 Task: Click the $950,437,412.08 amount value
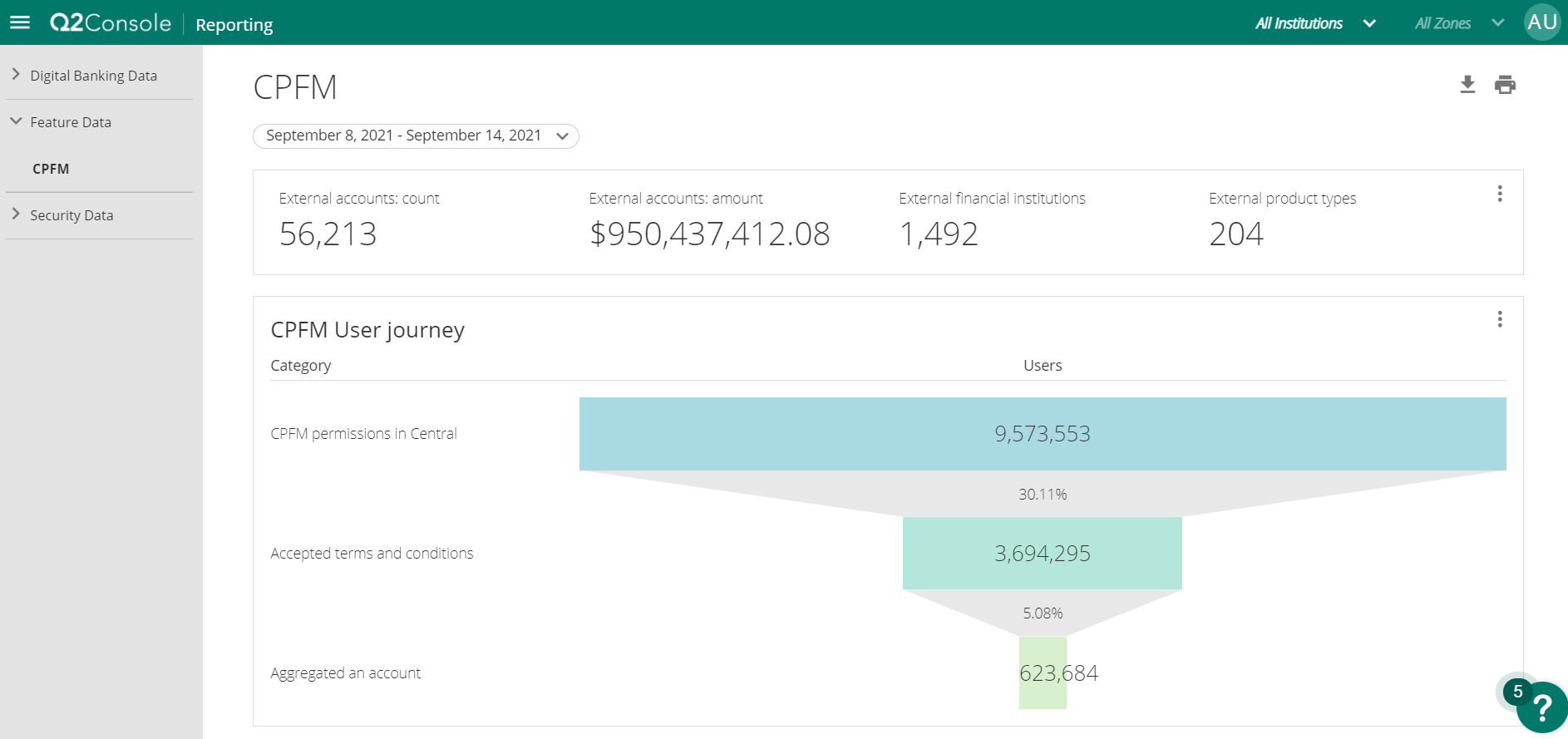[709, 234]
